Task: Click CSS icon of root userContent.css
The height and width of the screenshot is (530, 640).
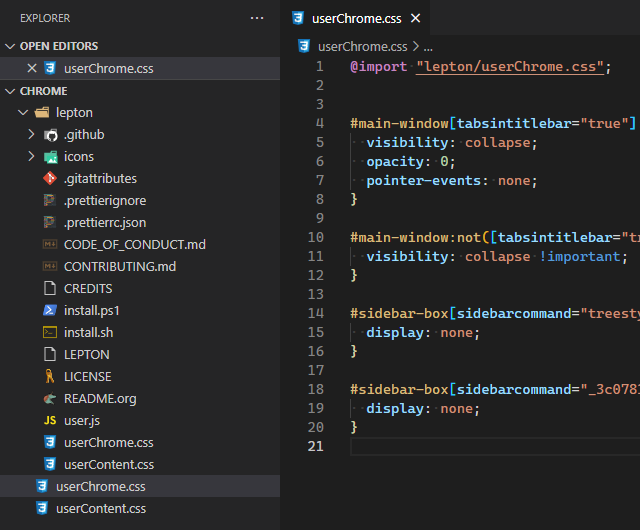Action: [42, 508]
